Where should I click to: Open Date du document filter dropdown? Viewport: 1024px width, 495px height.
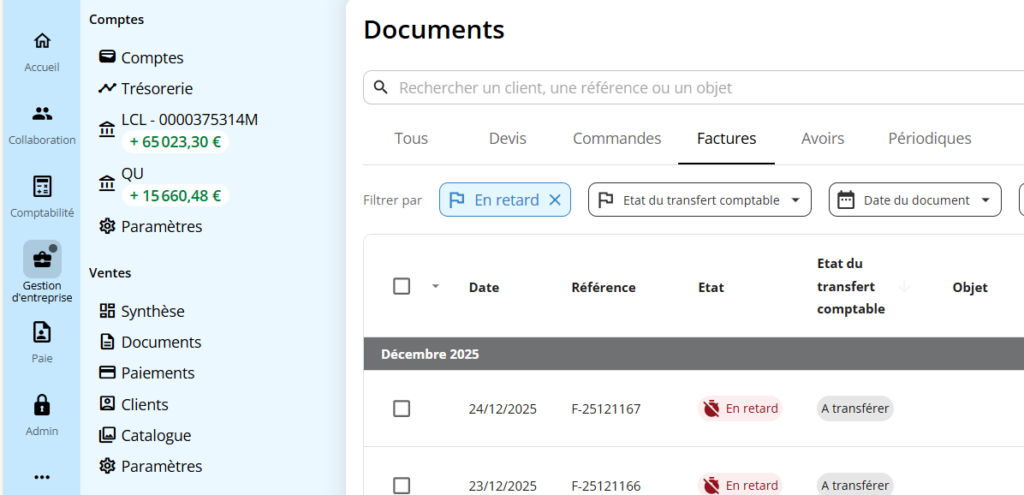tap(915, 200)
